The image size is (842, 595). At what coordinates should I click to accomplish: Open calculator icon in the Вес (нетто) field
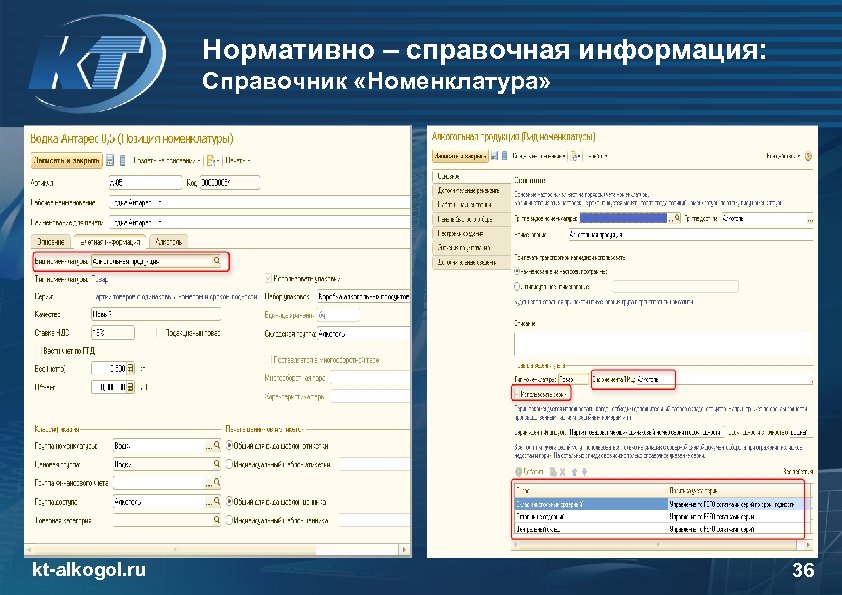pos(130,369)
